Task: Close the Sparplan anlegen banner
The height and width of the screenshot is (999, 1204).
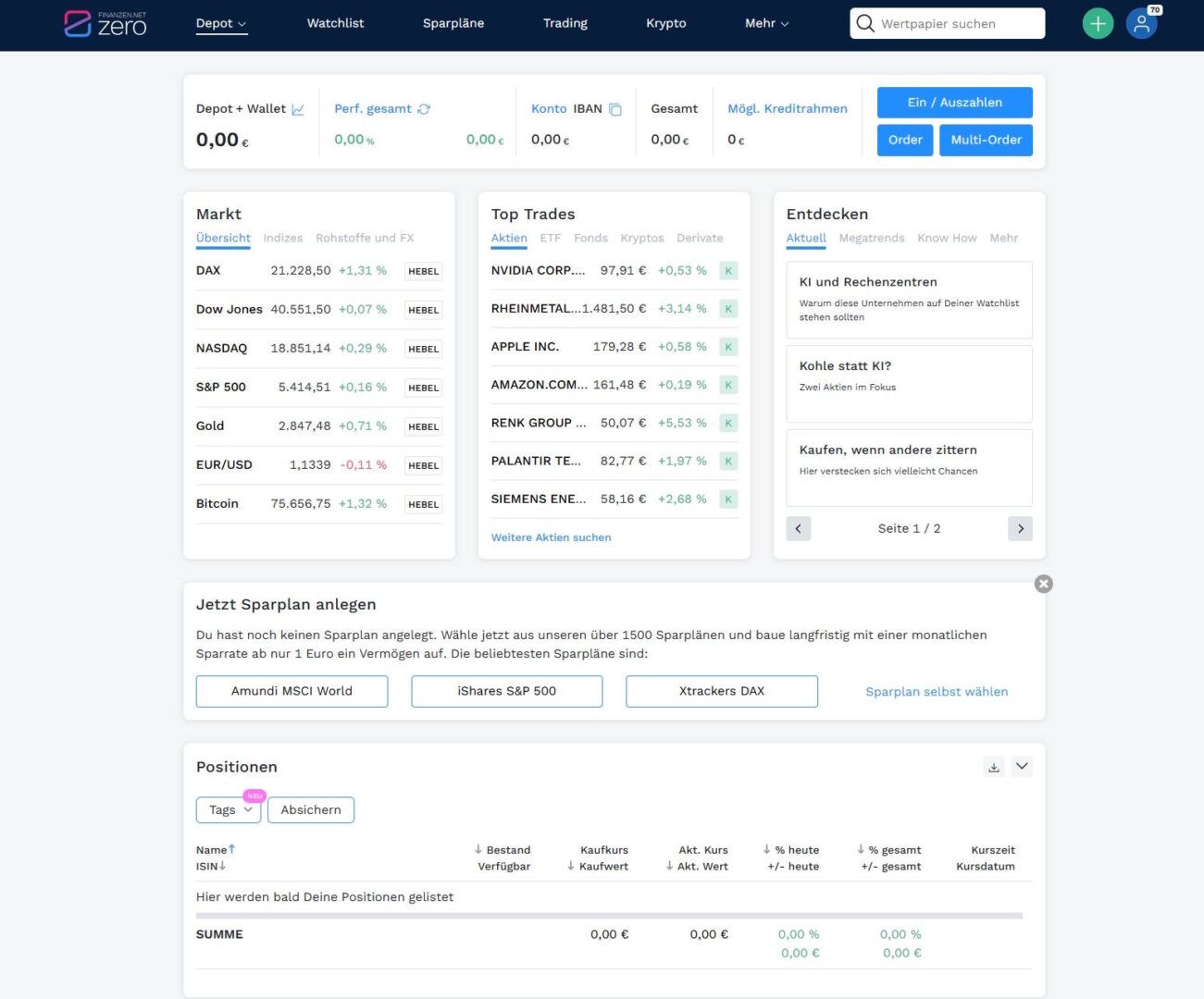Action: point(1044,584)
